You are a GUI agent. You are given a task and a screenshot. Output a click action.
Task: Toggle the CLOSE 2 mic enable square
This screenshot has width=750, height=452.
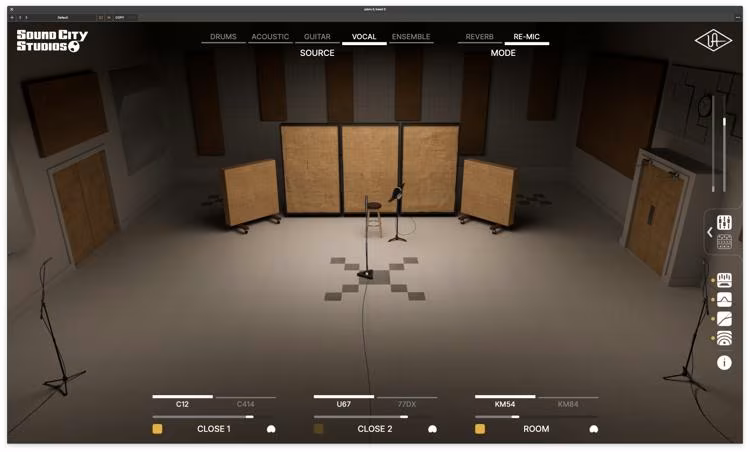[319, 429]
